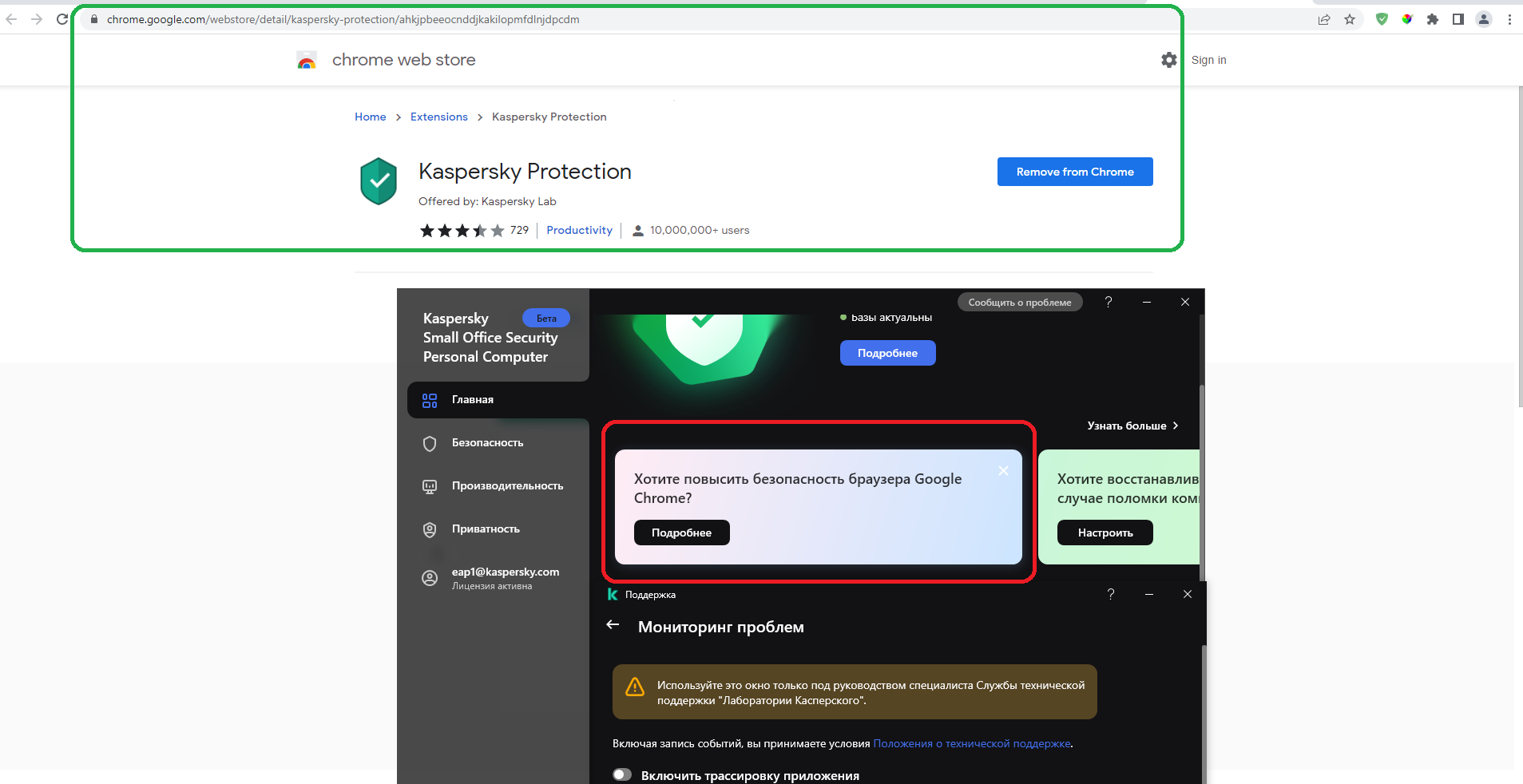Image resolution: width=1523 pixels, height=784 pixels.
Task: Click the 'Бета' badge next to Kaspersky
Action: click(546, 318)
